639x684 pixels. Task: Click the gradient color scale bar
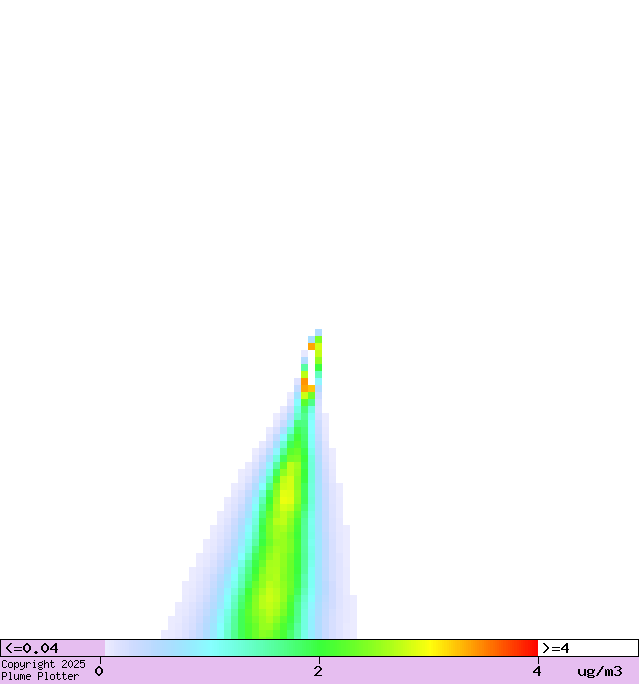pyautogui.click(x=321, y=648)
